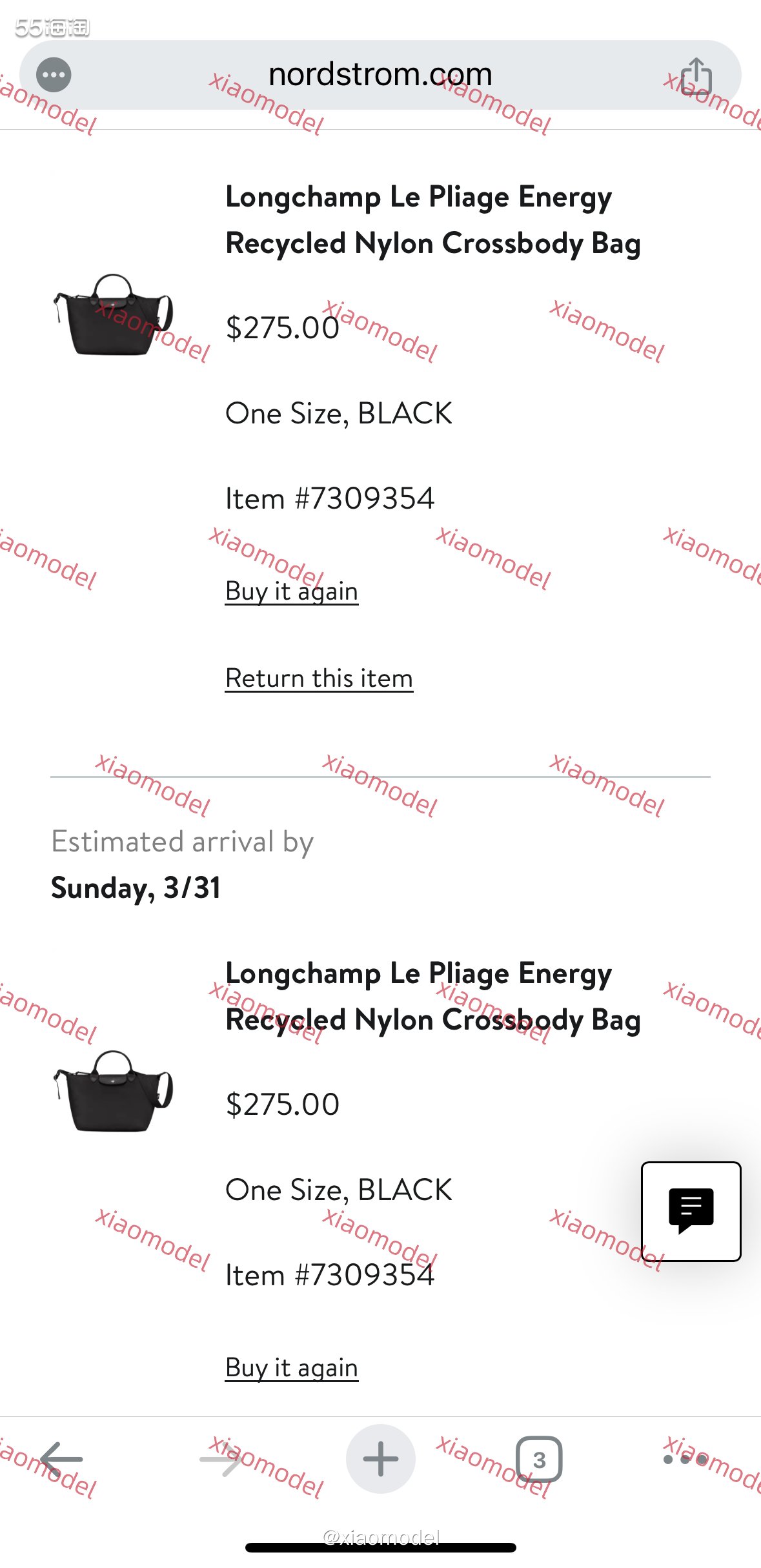The width and height of the screenshot is (761, 1568).
Task: Tap the share icon in address bar
Action: (x=696, y=76)
